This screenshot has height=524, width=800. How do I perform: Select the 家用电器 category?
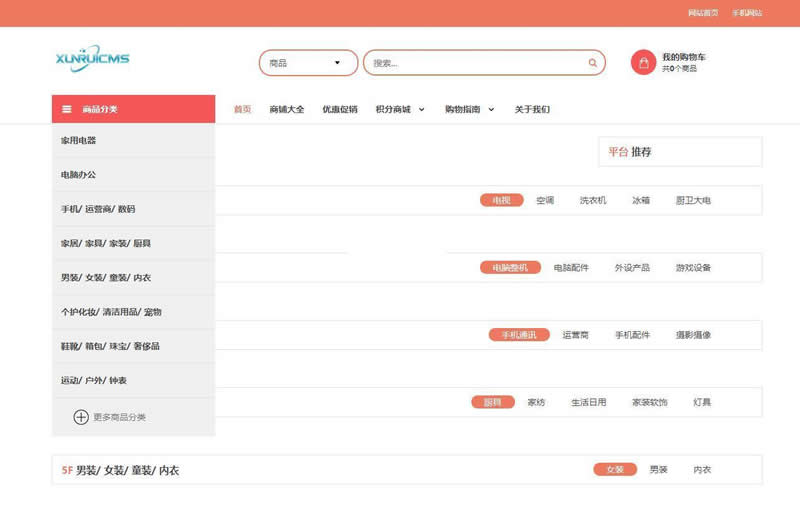(x=79, y=141)
